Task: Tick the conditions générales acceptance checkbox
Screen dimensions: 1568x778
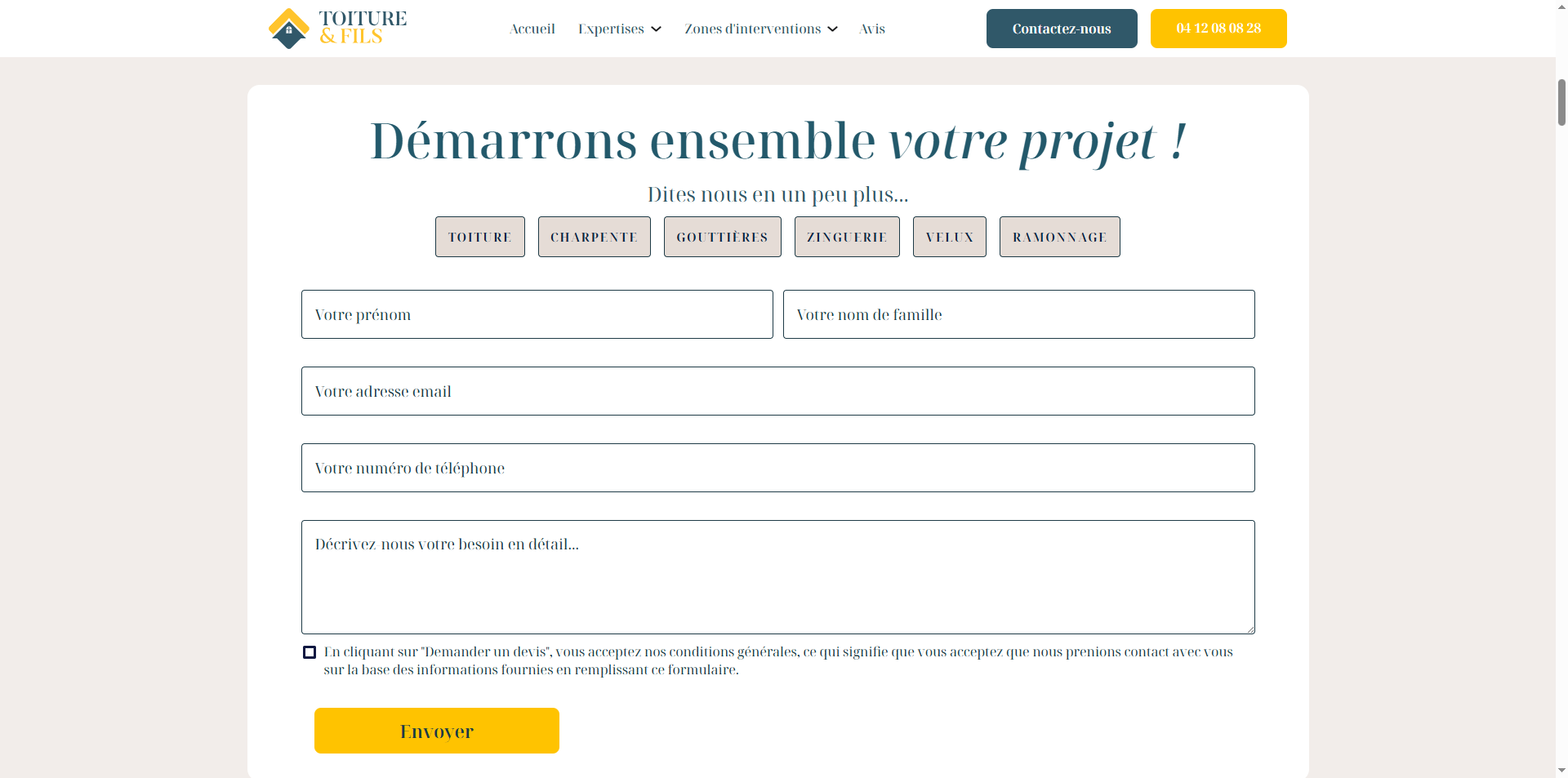Action: coord(310,652)
